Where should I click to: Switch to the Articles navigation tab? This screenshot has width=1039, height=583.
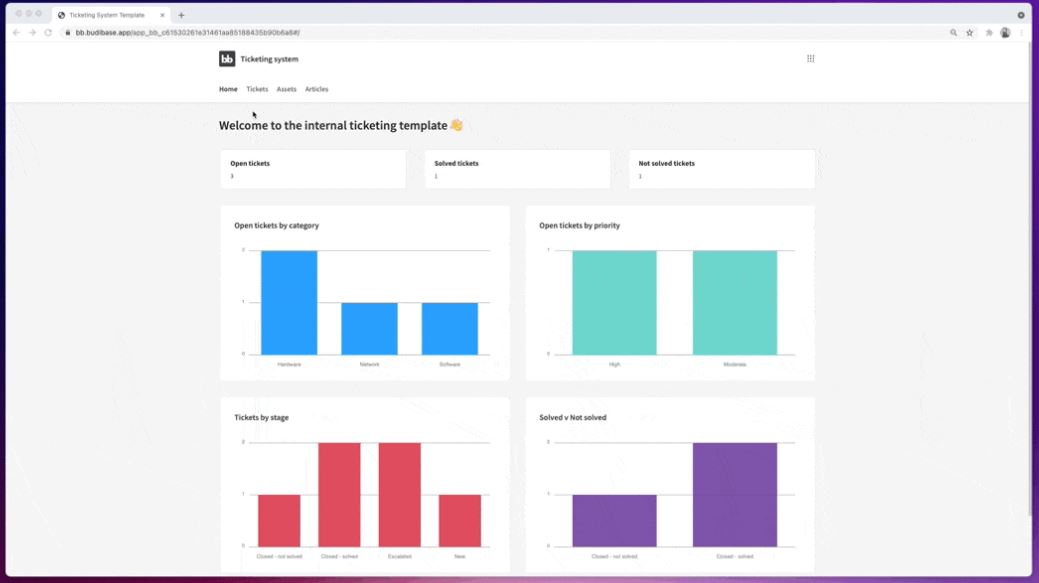coord(316,89)
